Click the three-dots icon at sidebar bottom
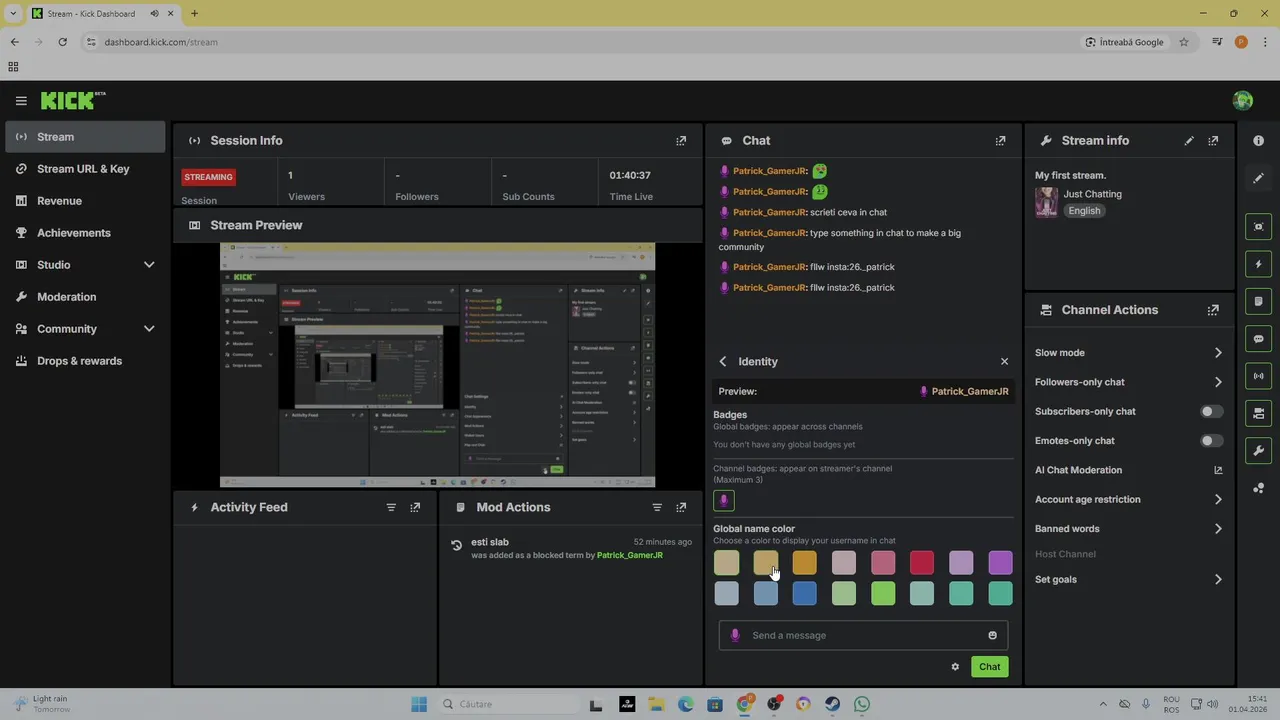The image size is (1280, 720). [1258, 488]
